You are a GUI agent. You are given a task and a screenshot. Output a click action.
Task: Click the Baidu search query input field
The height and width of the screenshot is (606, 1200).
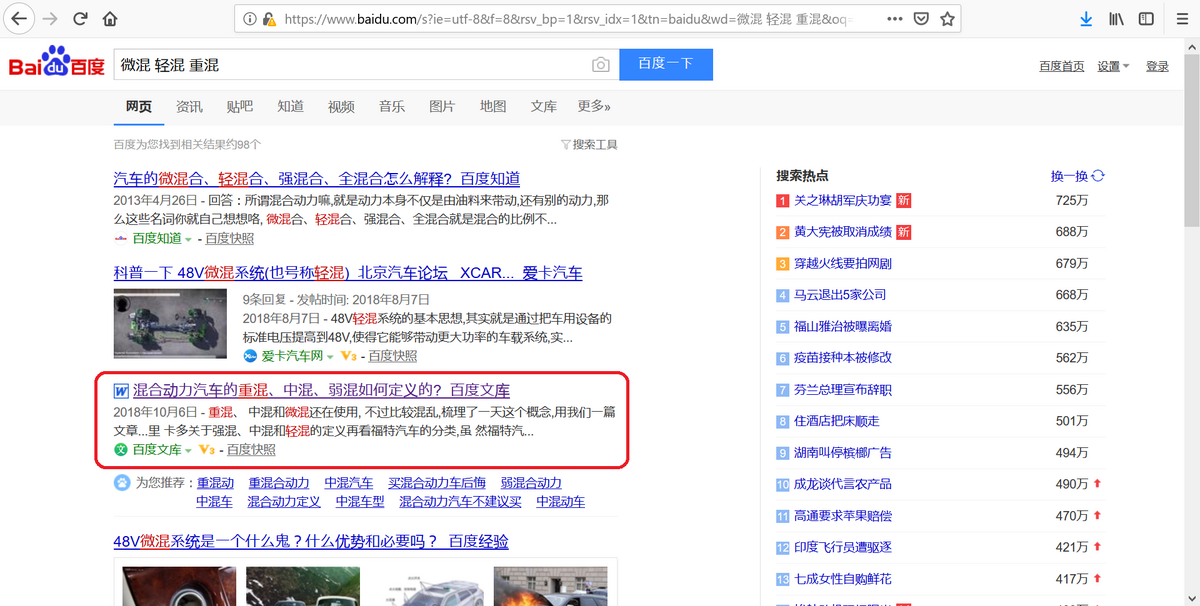350,65
